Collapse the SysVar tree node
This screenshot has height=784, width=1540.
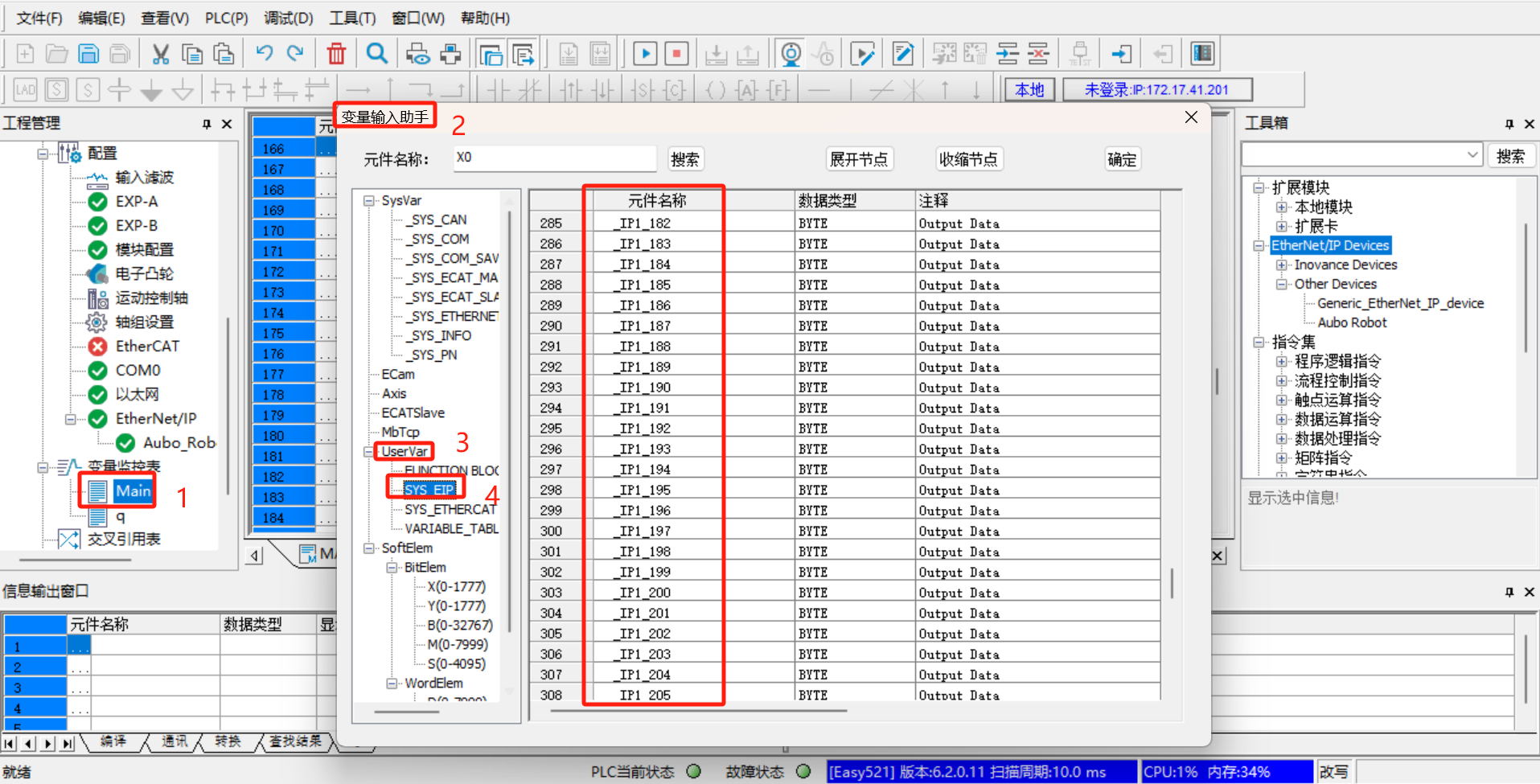[x=369, y=201]
